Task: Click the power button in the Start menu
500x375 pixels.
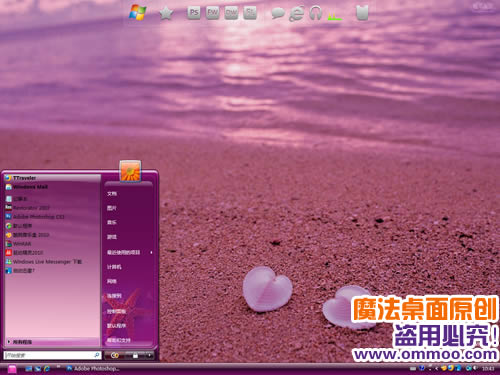Action: 115,356
